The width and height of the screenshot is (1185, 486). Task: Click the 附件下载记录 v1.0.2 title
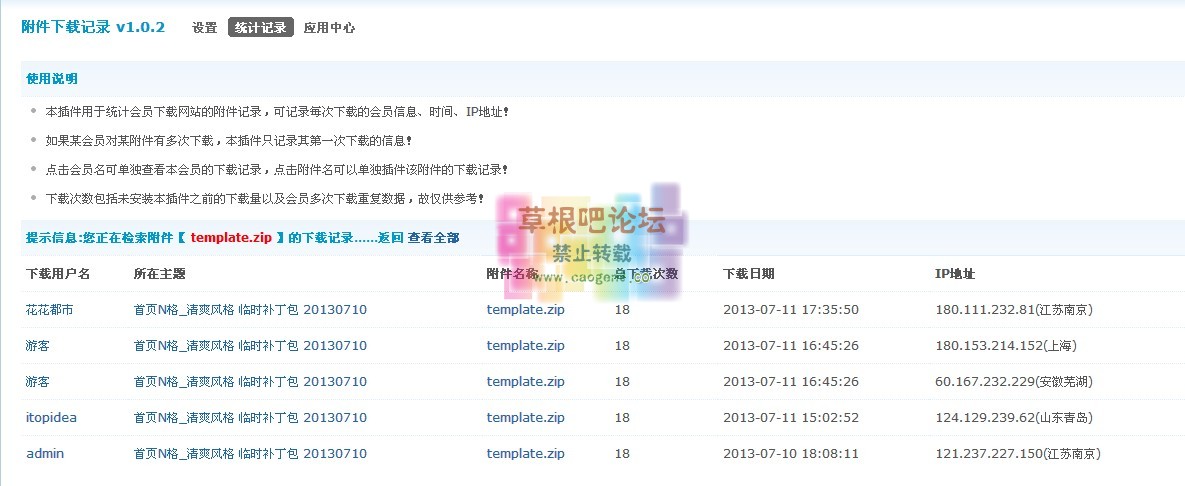(x=93, y=27)
